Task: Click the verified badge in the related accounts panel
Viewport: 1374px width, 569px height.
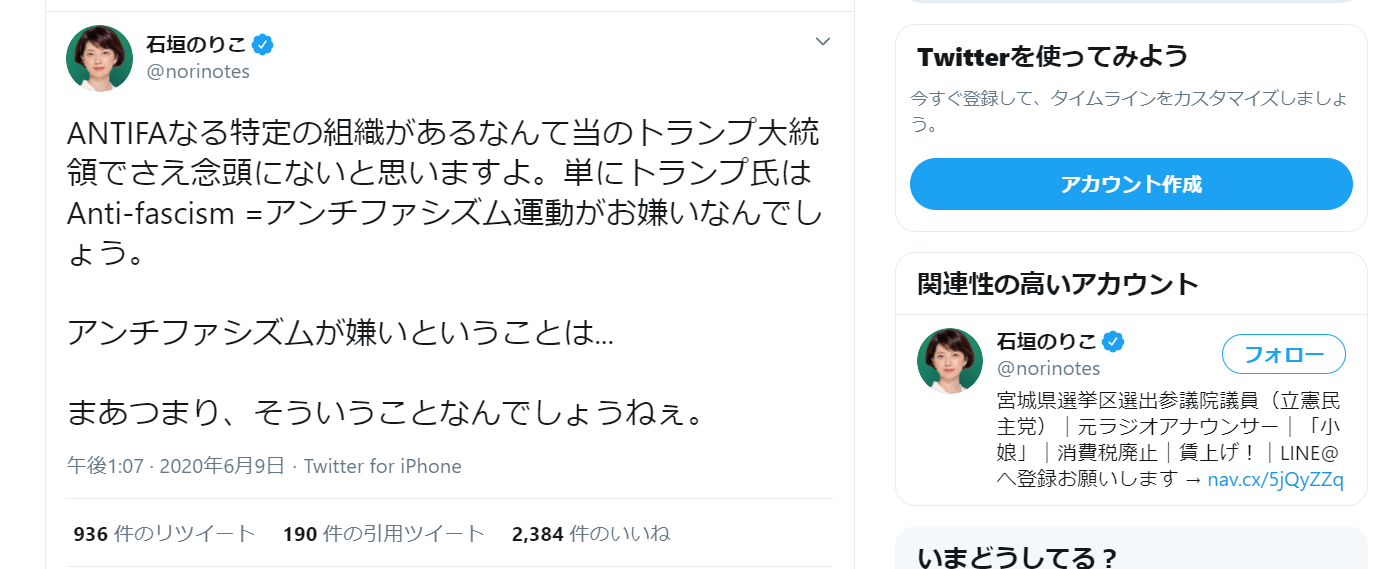Action: (x=1114, y=342)
